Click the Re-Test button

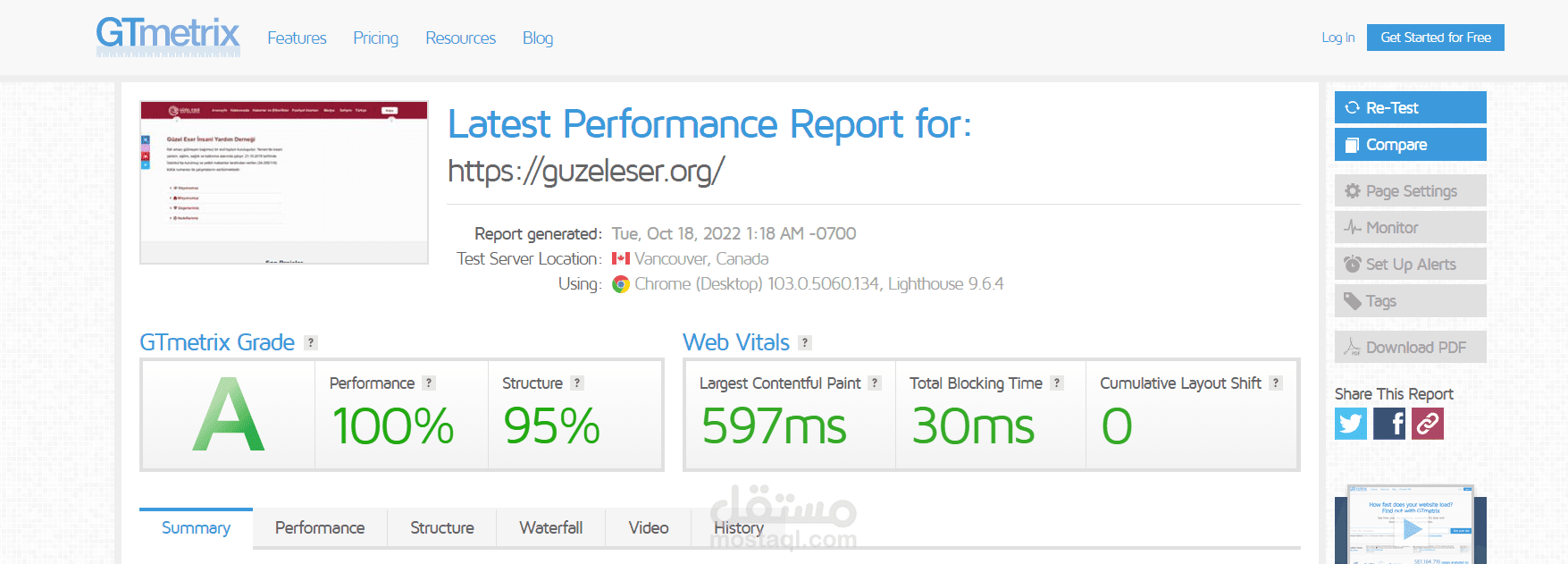point(1410,107)
